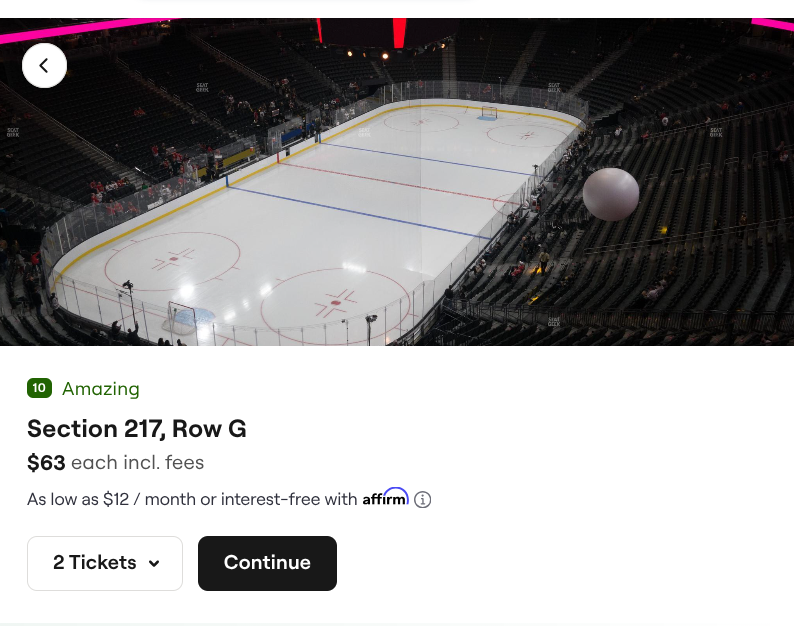The width and height of the screenshot is (794, 626).
Task: Click the gray sphere in the seat view
Action: tap(610, 194)
